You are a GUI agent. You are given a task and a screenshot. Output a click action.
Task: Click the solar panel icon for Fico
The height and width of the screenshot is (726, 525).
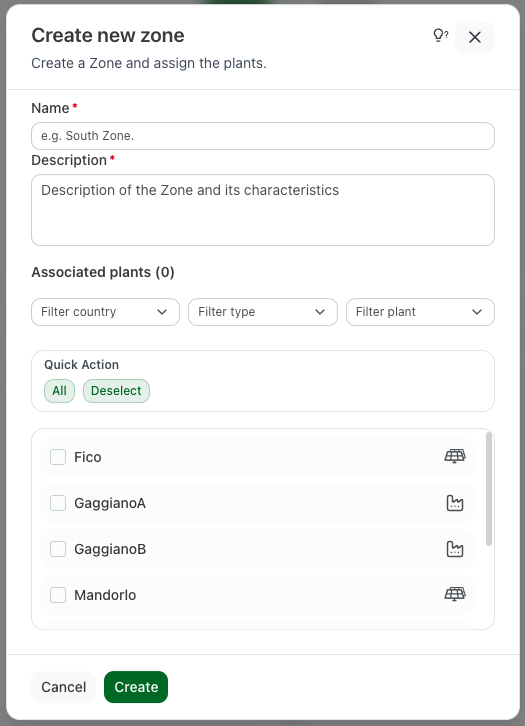coord(455,456)
